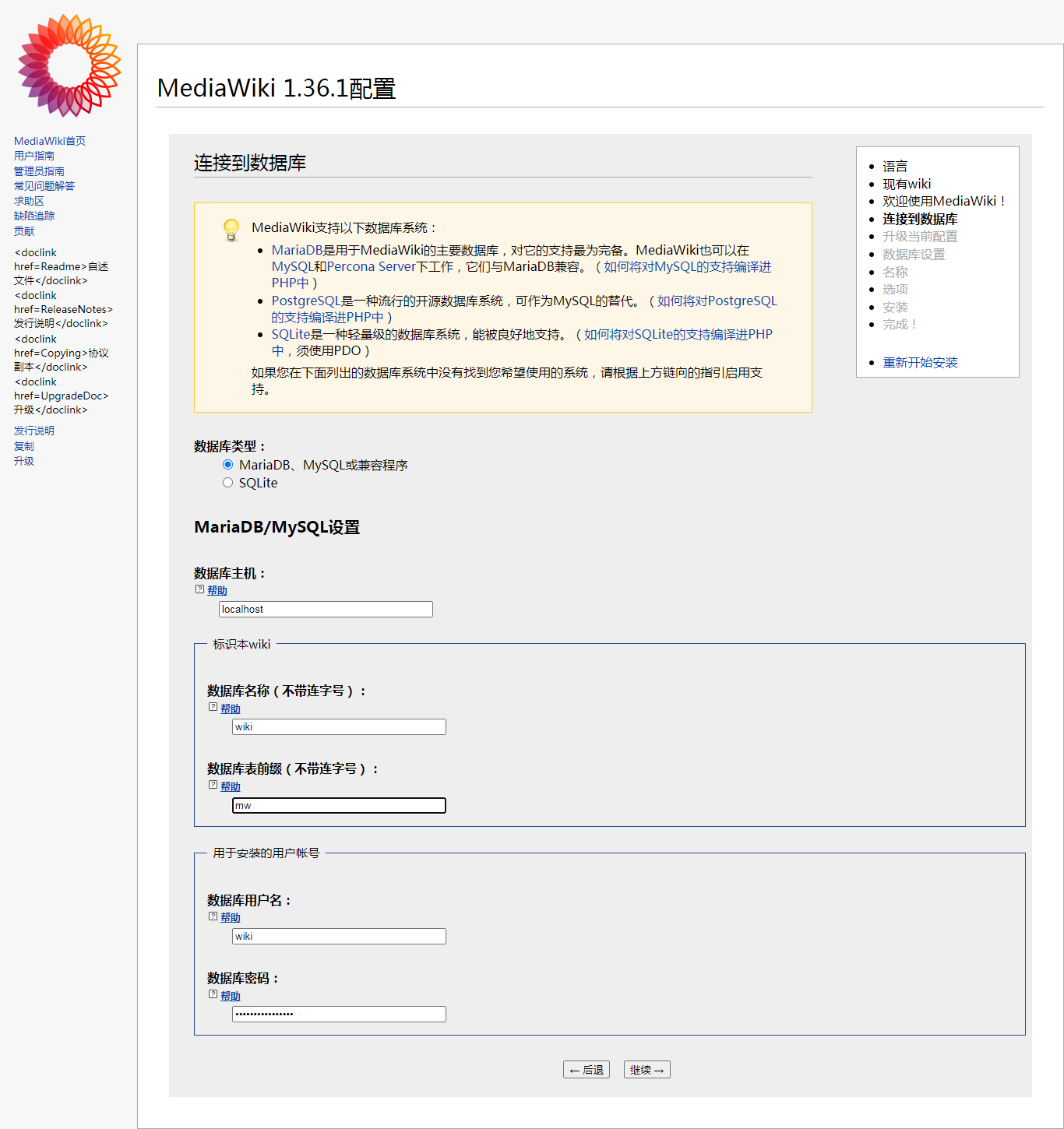Select MariaDB、MySQL或兼容程序 radio button

point(227,465)
